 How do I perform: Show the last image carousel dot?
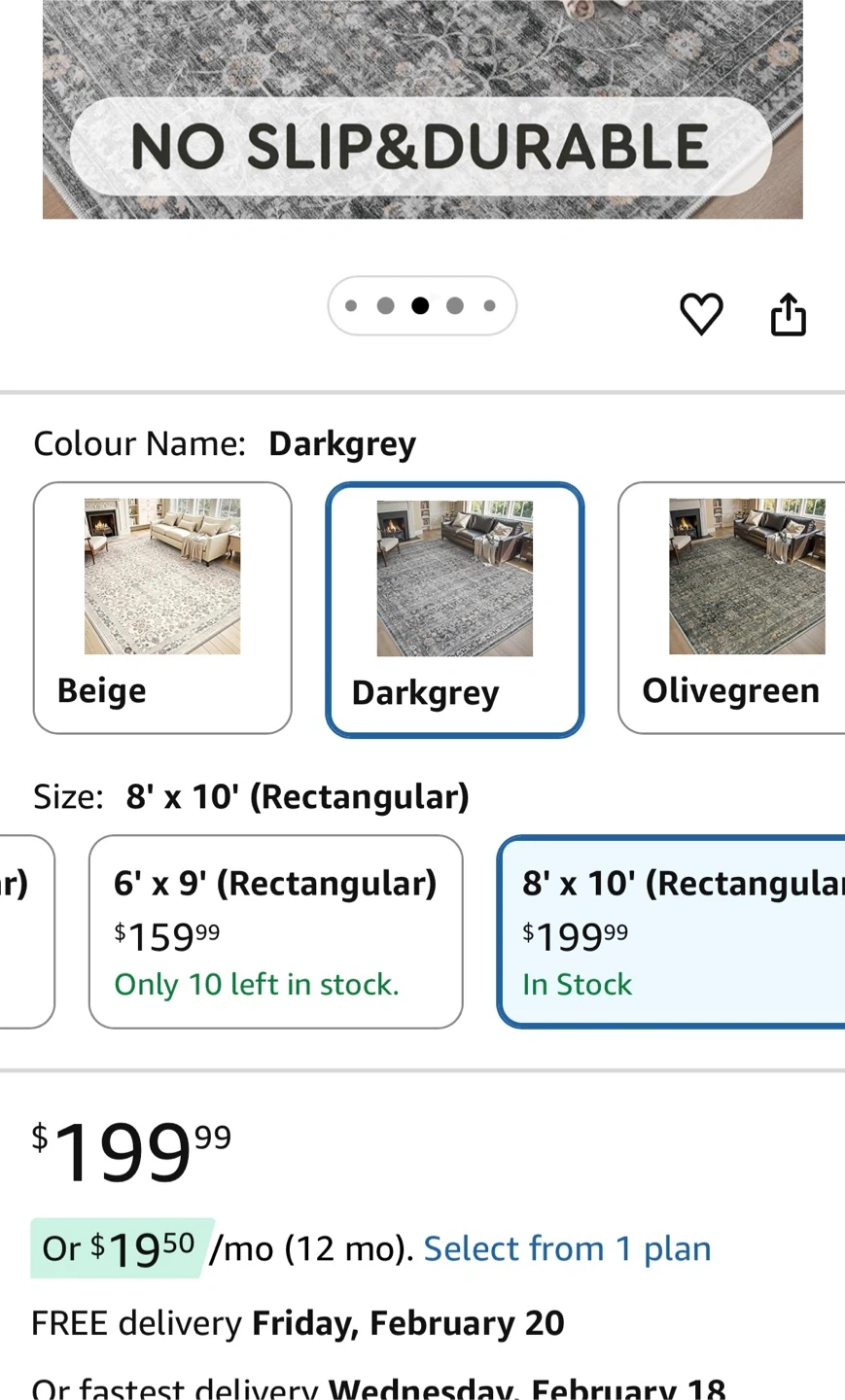[x=490, y=306]
